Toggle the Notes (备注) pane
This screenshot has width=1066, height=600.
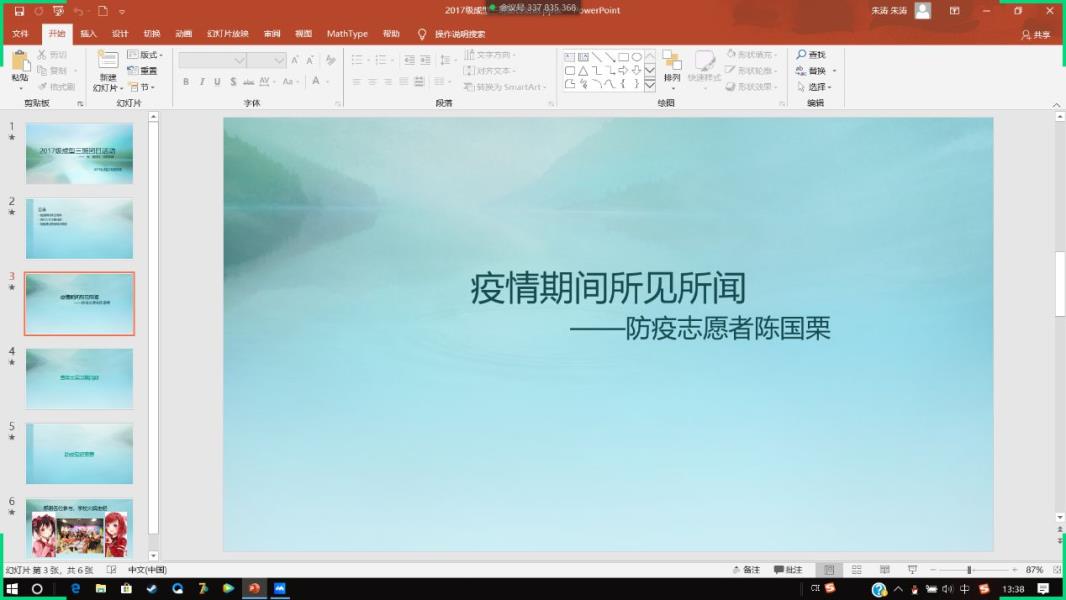(x=746, y=569)
